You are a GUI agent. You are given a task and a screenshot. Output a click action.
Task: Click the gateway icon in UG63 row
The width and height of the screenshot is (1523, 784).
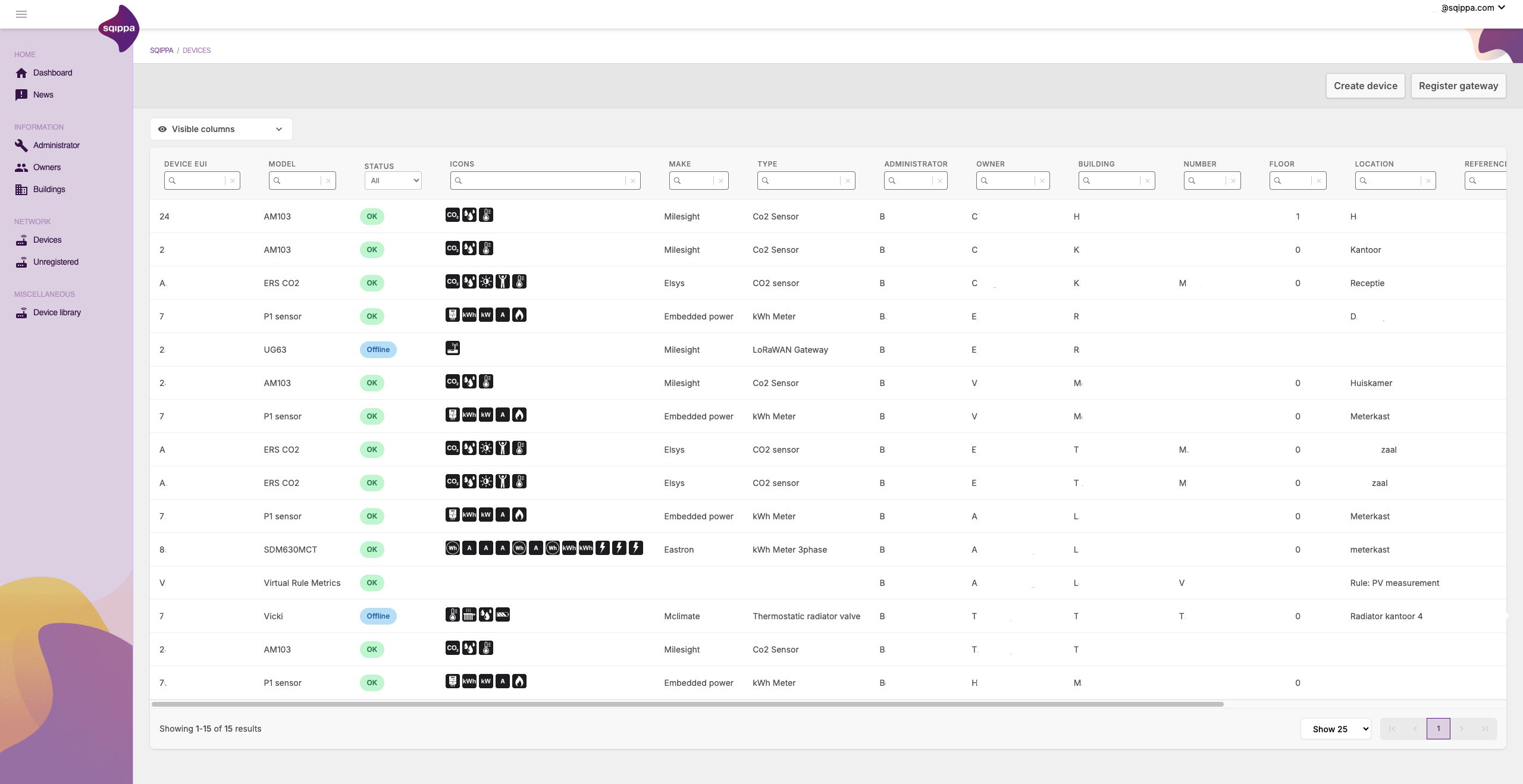point(452,349)
